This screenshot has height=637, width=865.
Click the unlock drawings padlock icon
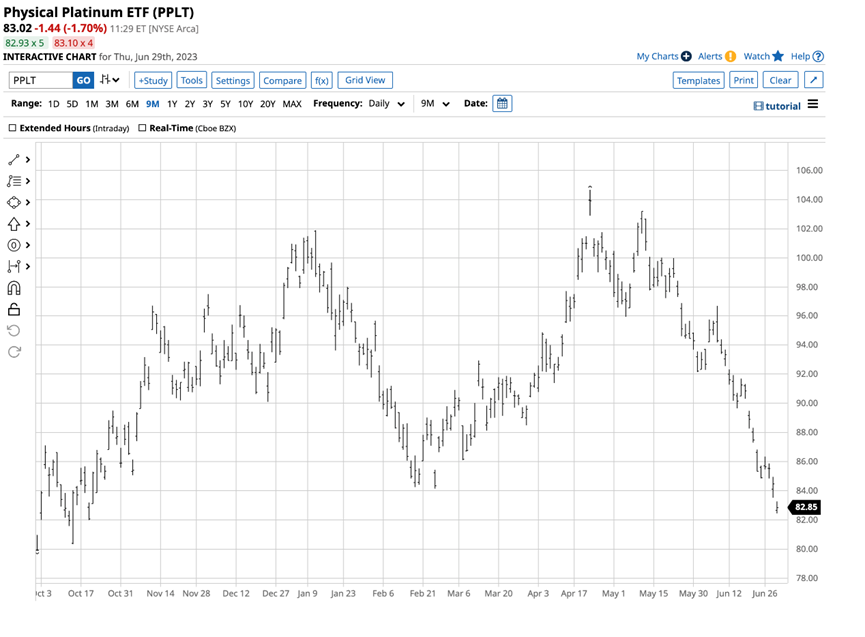coord(14,309)
